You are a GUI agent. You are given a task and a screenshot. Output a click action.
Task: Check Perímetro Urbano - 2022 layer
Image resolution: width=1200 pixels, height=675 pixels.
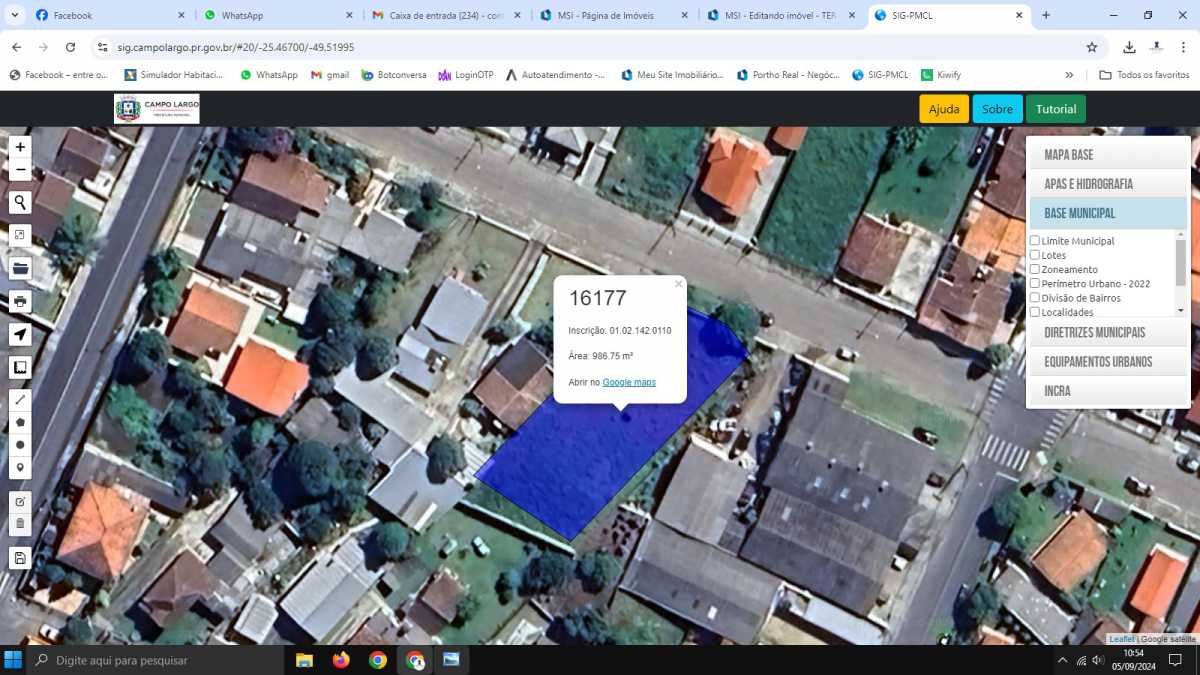[x=1035, y=283]
